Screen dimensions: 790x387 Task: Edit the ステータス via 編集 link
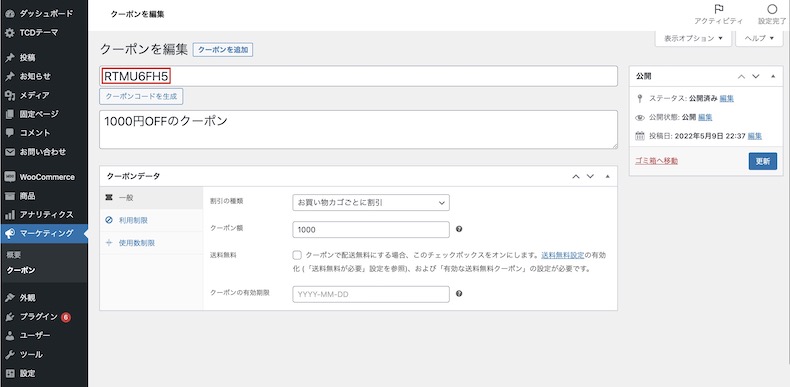727,98
